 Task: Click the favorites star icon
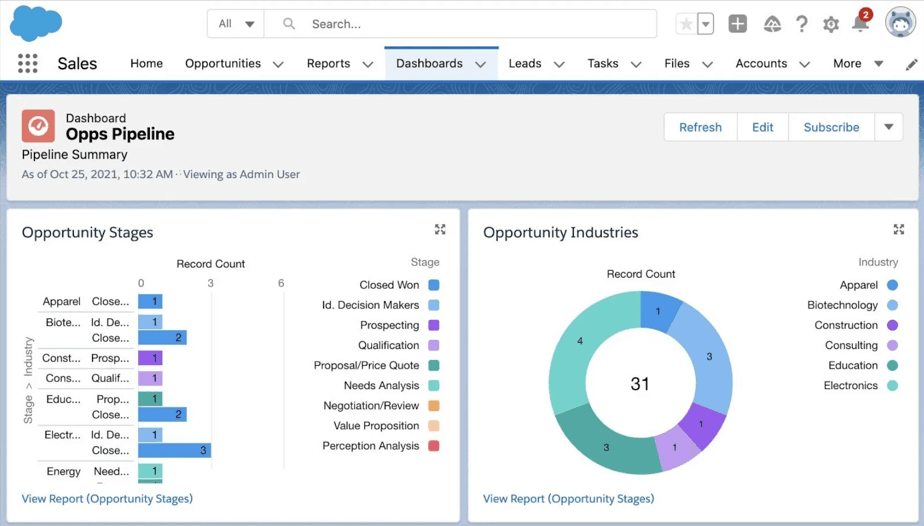(686, 24)
